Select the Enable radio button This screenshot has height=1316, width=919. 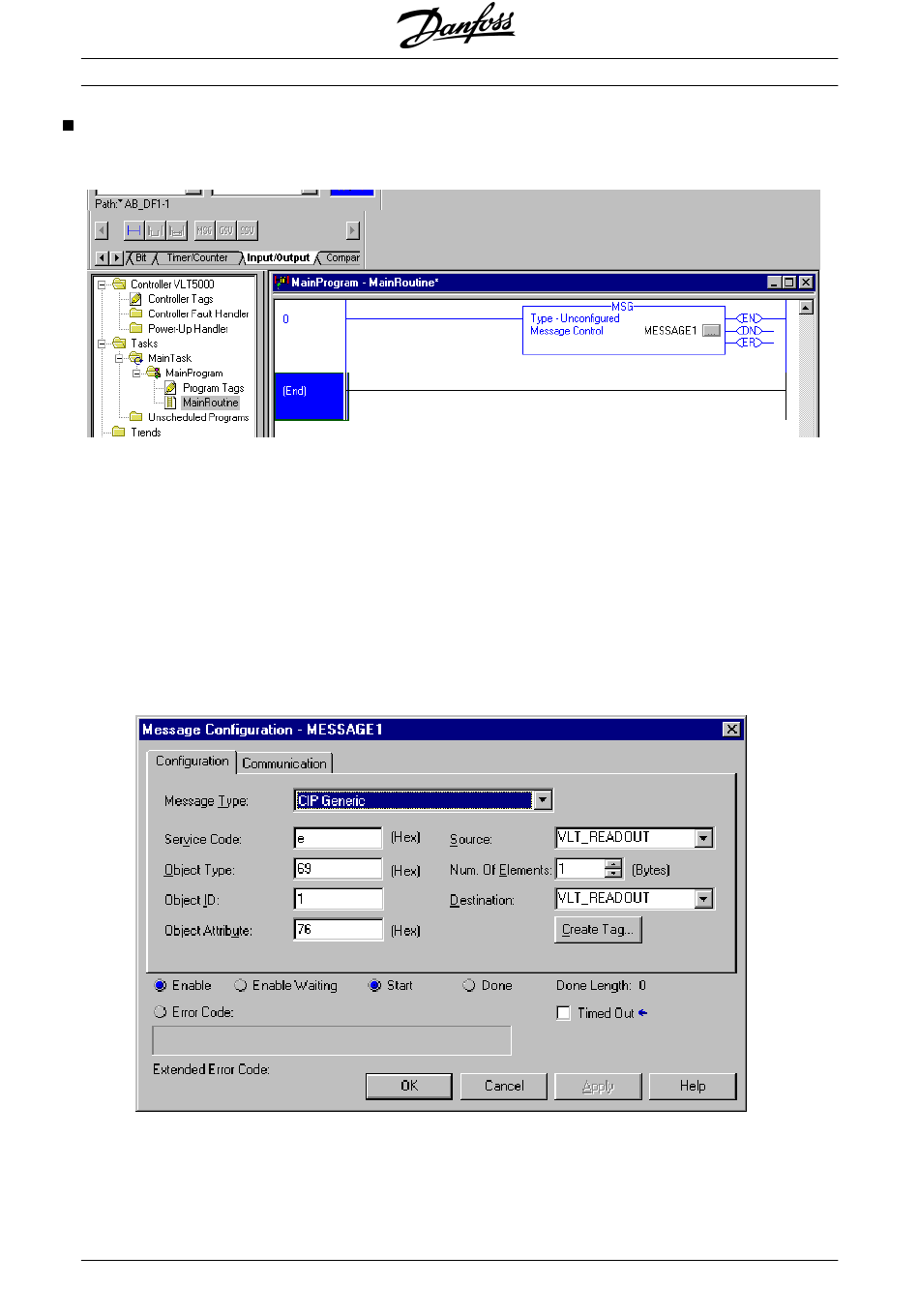(x=161, y=985)
